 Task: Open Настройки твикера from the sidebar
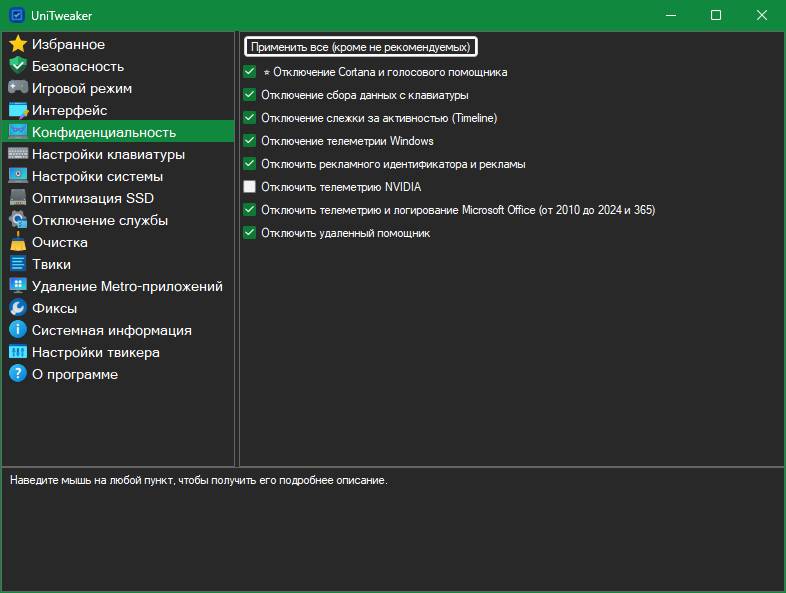[x=95, y=352]
